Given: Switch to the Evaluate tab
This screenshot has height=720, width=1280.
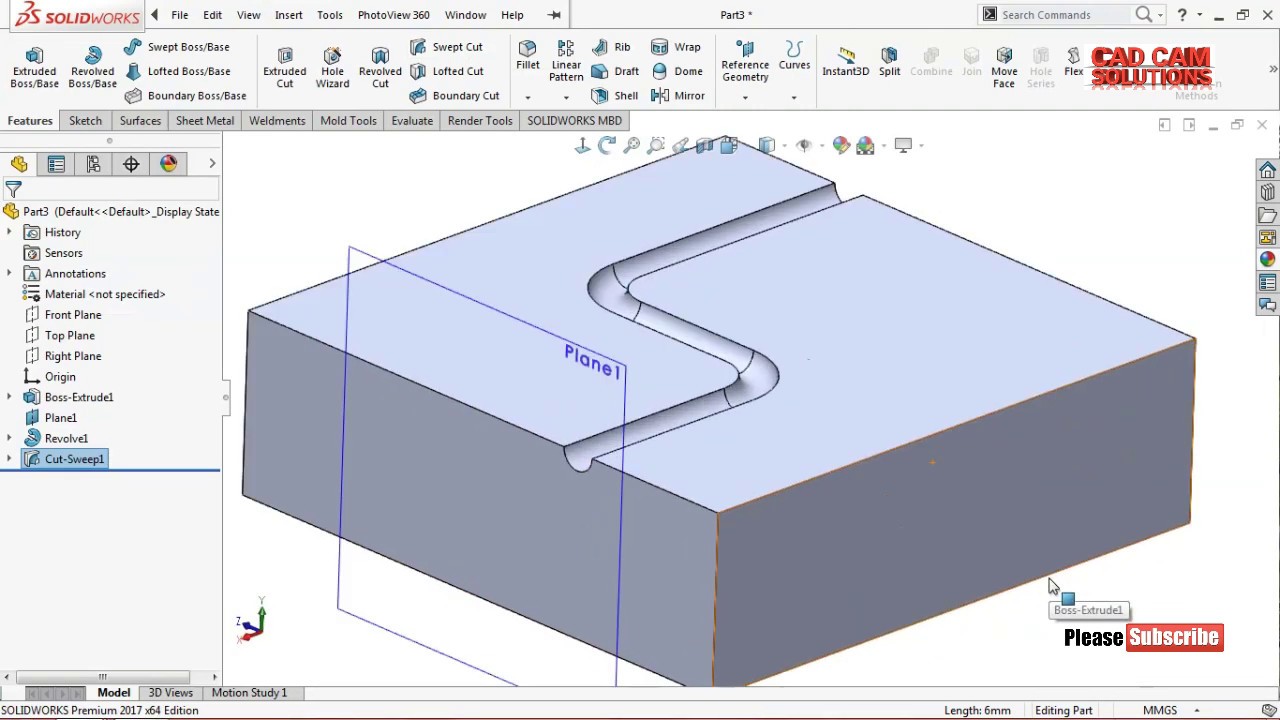Looking at the screenshot, I should (412, 121).
